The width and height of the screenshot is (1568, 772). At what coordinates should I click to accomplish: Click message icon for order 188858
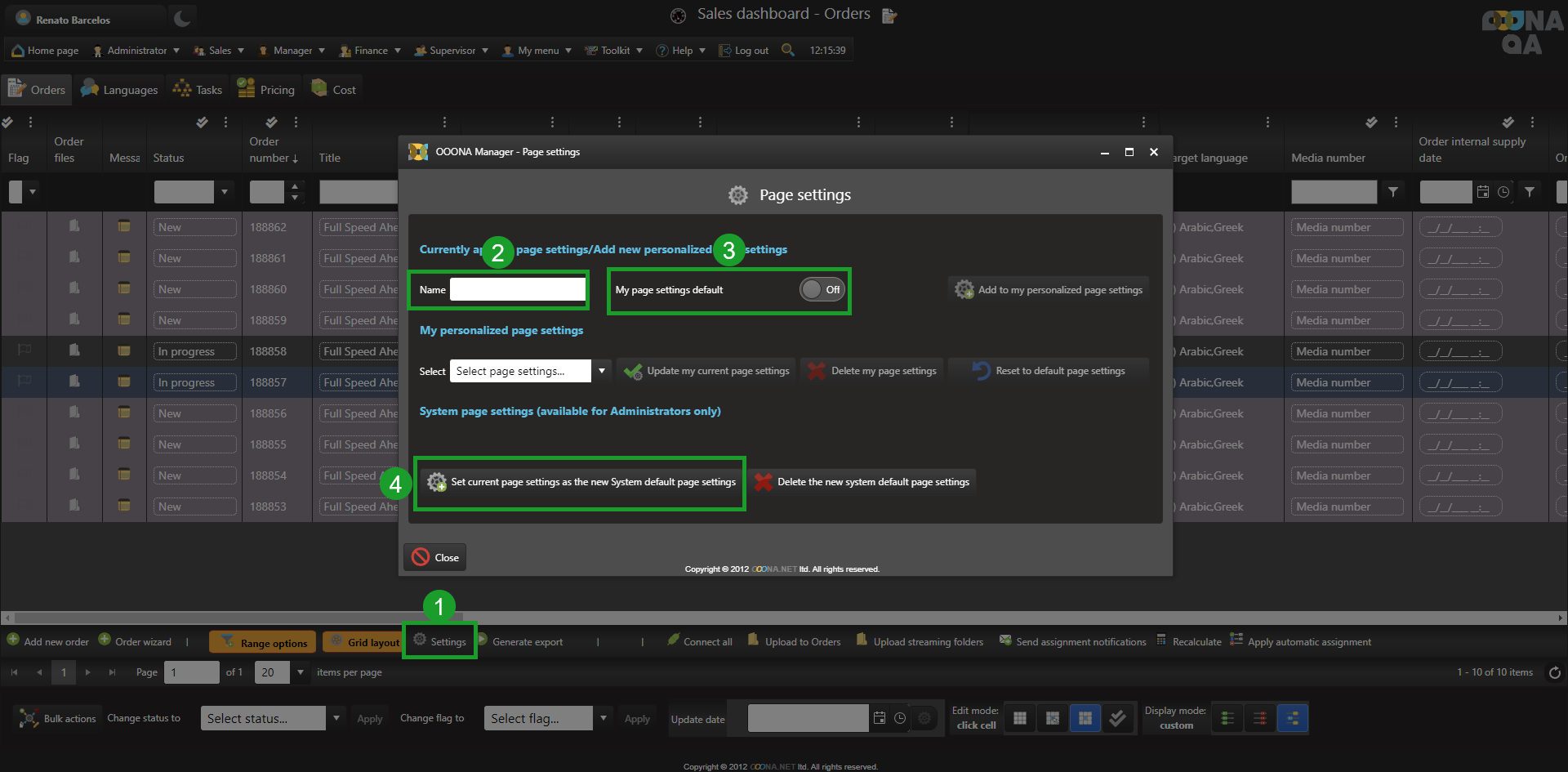click(x=124, y=351)
